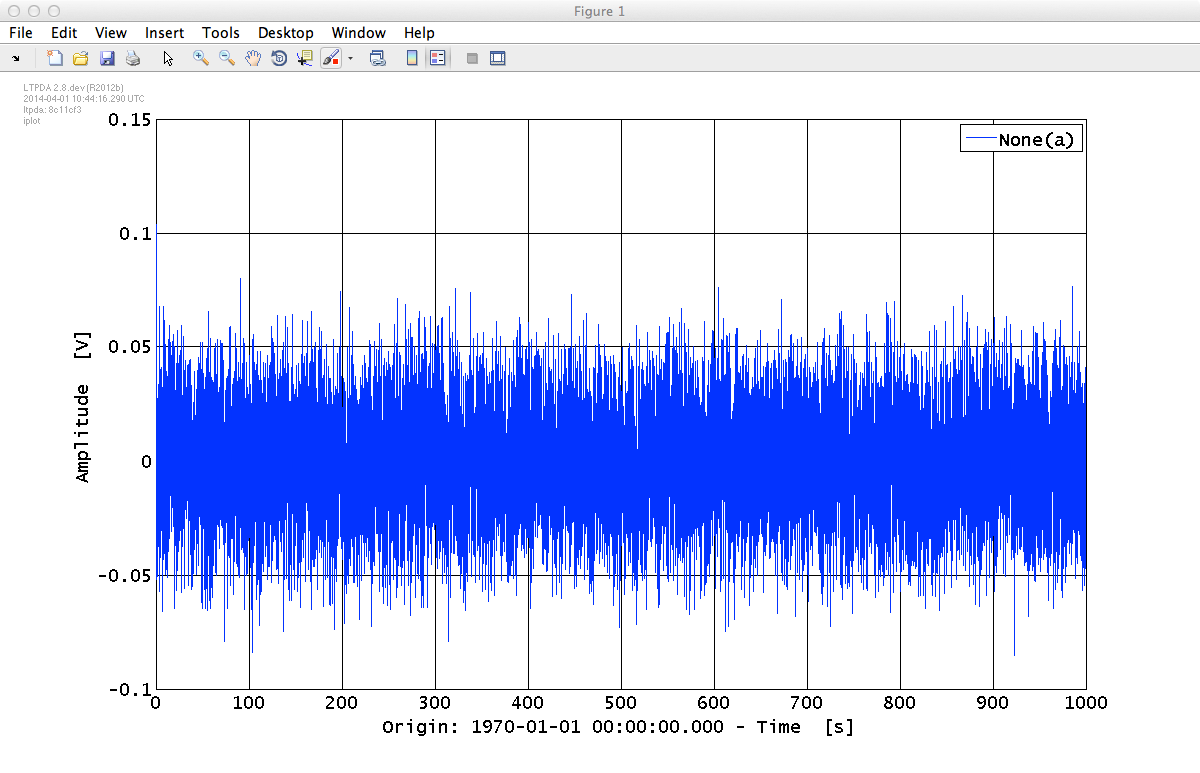Click the Link Plot icon
This screenshot has height=773, width=1200.
378,59
